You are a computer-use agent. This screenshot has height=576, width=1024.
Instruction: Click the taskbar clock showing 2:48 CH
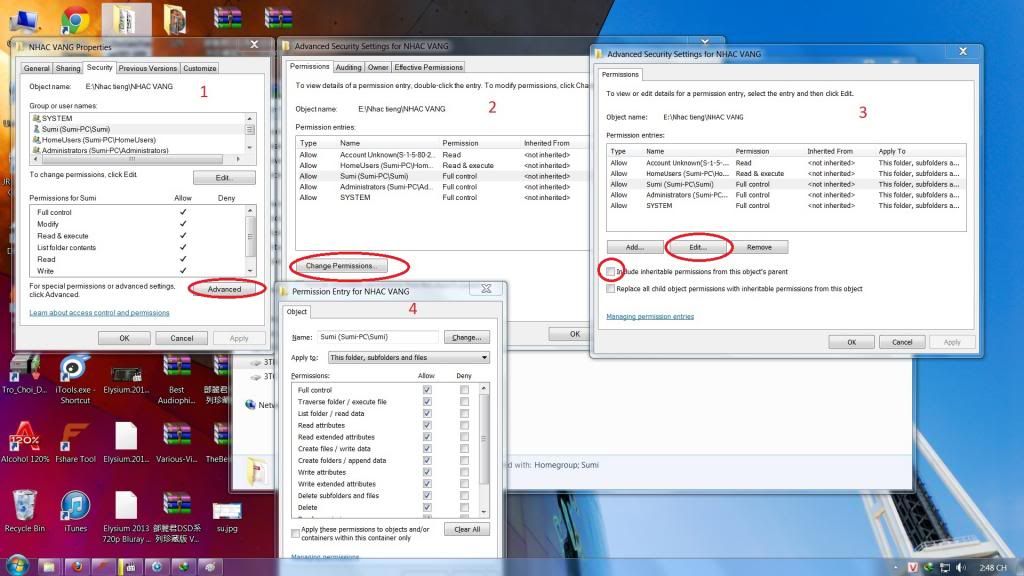[993, 568]
